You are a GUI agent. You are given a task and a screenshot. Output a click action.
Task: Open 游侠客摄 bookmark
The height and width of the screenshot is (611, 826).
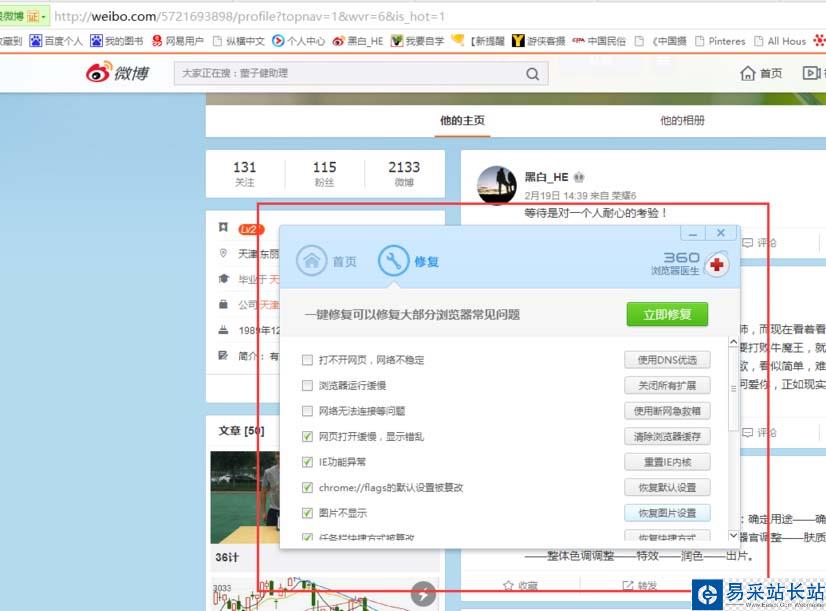539,41
